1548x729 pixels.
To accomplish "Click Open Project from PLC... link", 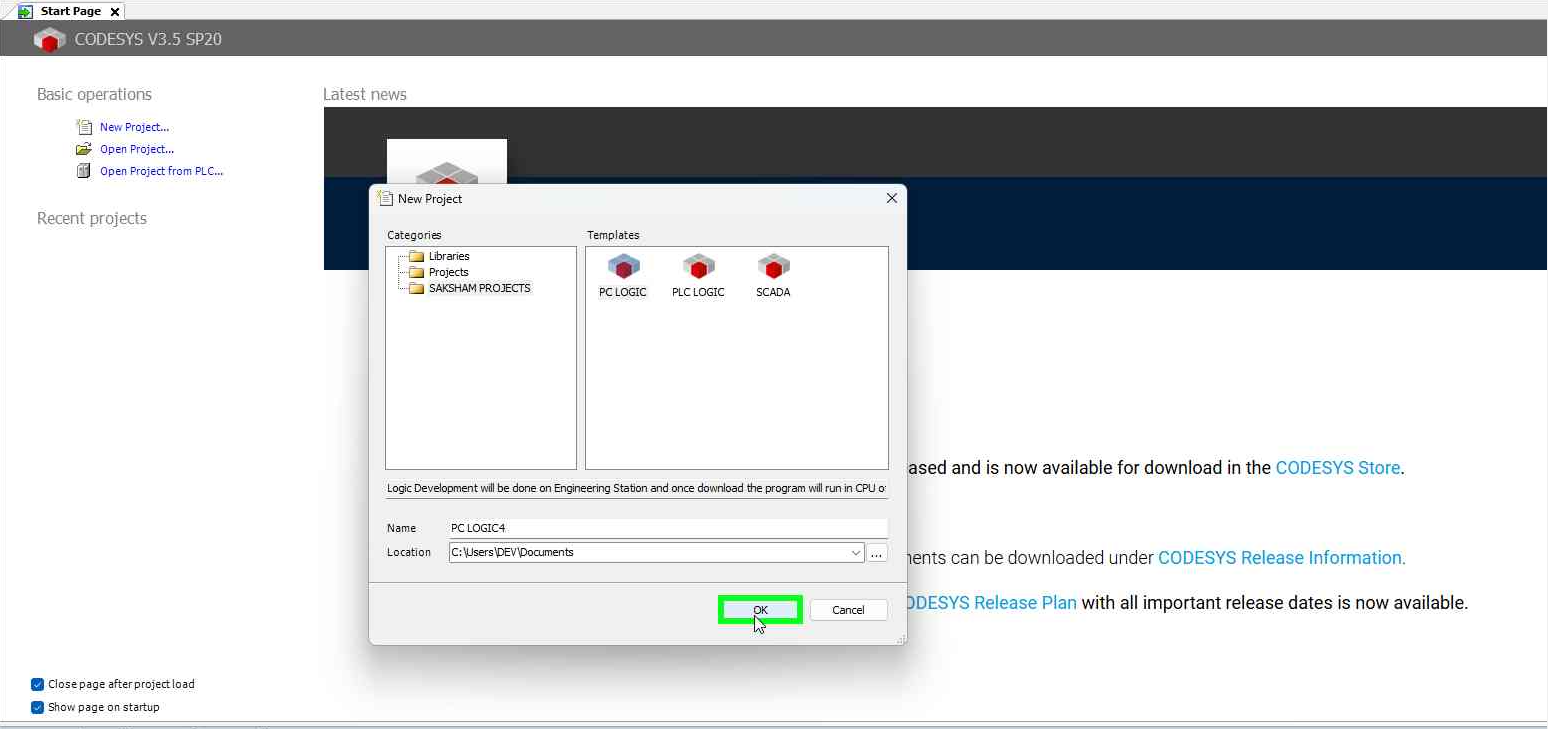I will pos(161,171).
